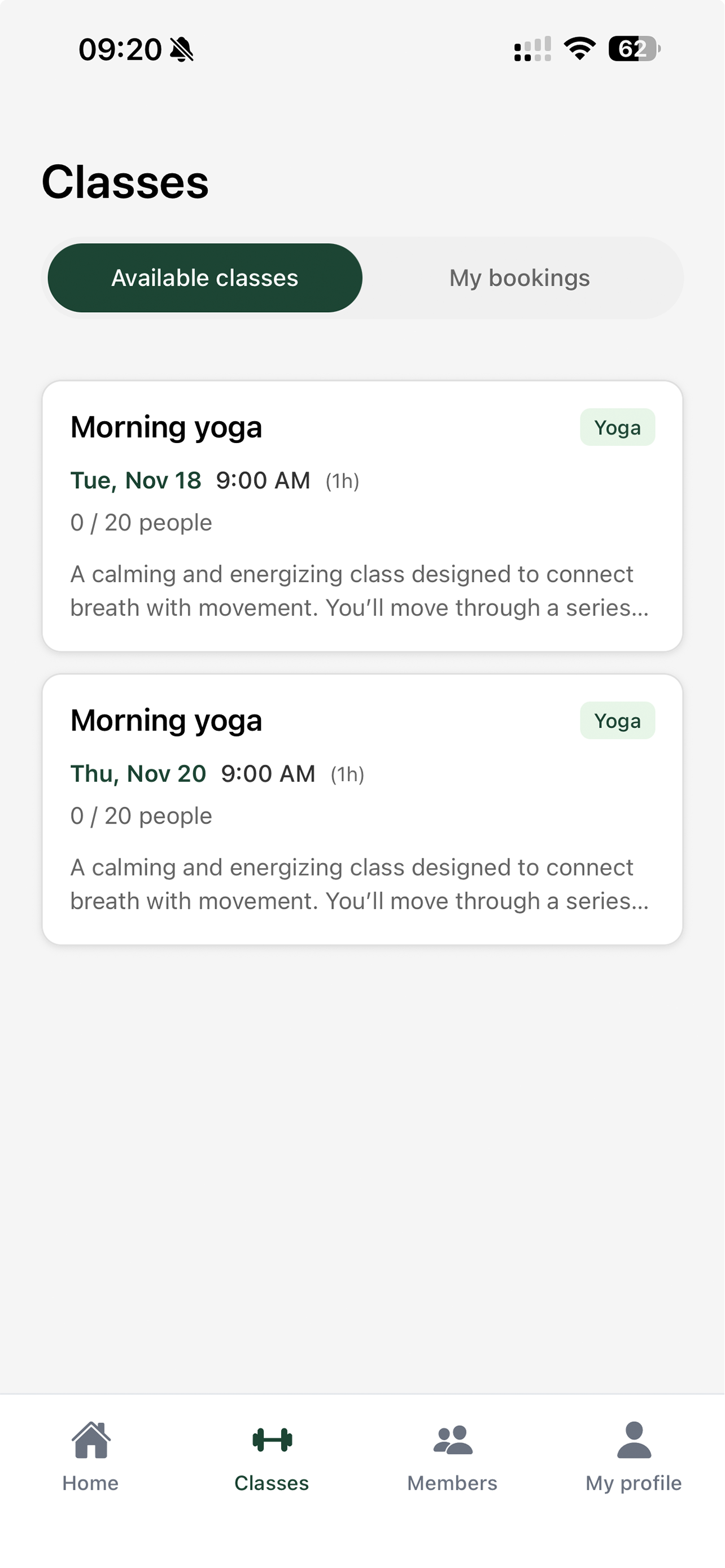The height and width of the screenshot is (1568, 725).
Task: Open the Tue, Nov 18 Morning yoga card
Action: [362, 516]
